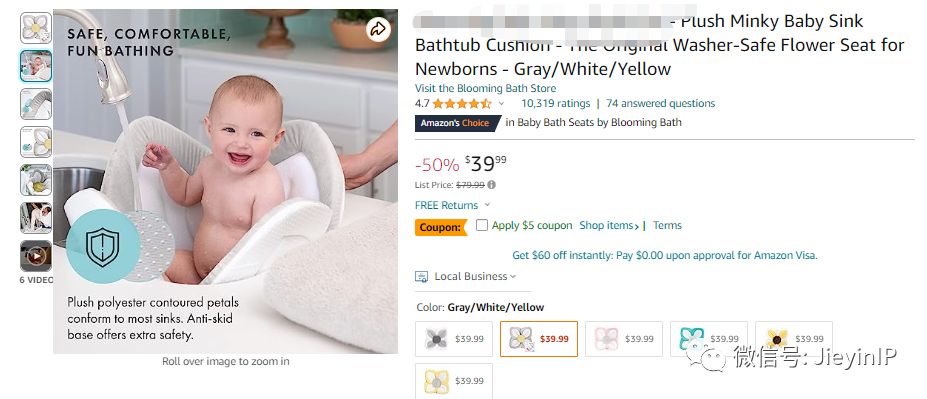Play the product video thumbnail
Image resolution: width=927 pixels, height=399 pixels.
[36, 255]
